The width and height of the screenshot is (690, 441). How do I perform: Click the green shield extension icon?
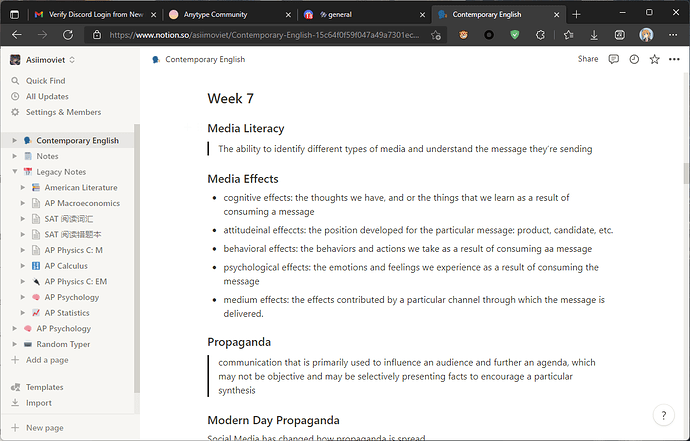point(514,35)
